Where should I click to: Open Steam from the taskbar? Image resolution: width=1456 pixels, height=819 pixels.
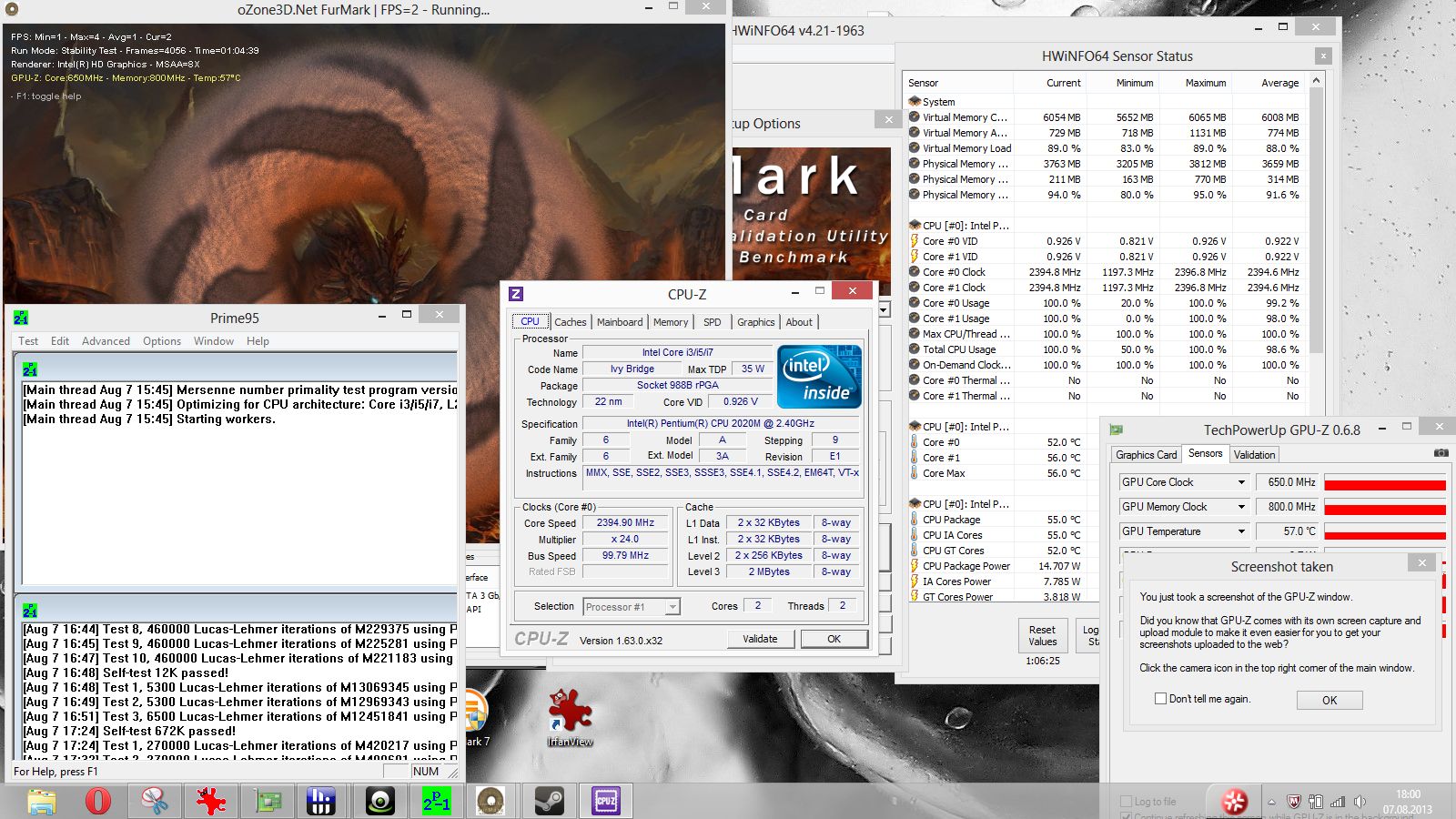(x=548, y=801)
